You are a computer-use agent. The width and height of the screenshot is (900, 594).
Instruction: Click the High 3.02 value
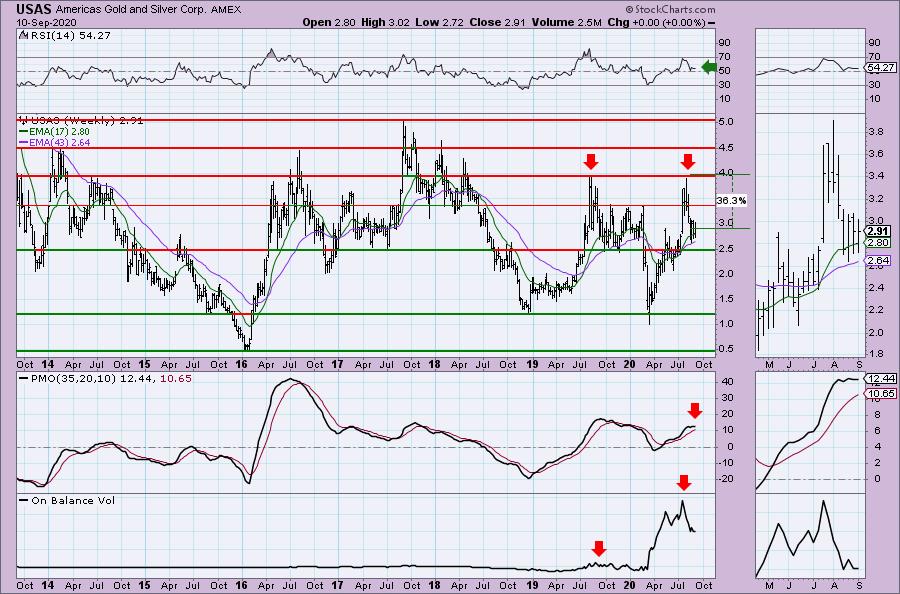tap(385, 22)
